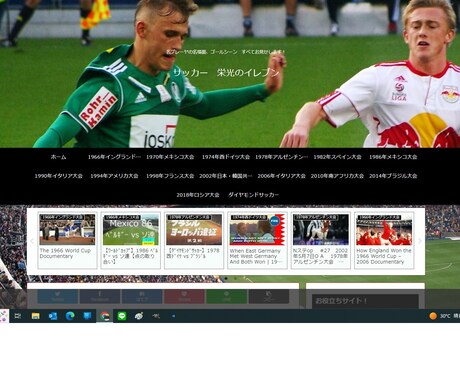Open Outlook from the taskbar
The height and width of the screenshot is (380, 460).
(53, 316)
